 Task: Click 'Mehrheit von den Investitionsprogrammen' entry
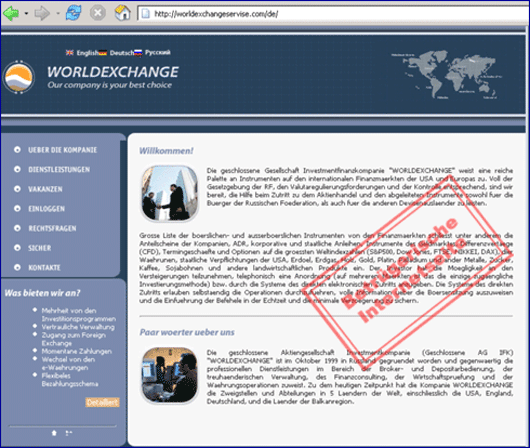(x=79, y=315)
